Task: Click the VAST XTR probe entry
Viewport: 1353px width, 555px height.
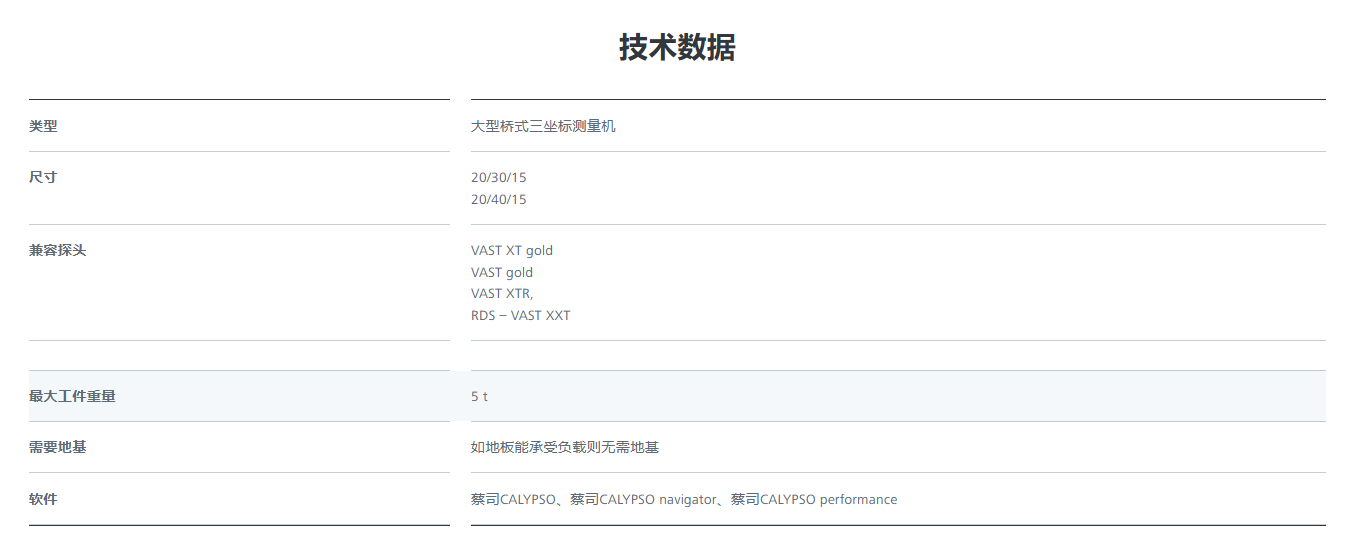Action: click(x=502, y=293)
